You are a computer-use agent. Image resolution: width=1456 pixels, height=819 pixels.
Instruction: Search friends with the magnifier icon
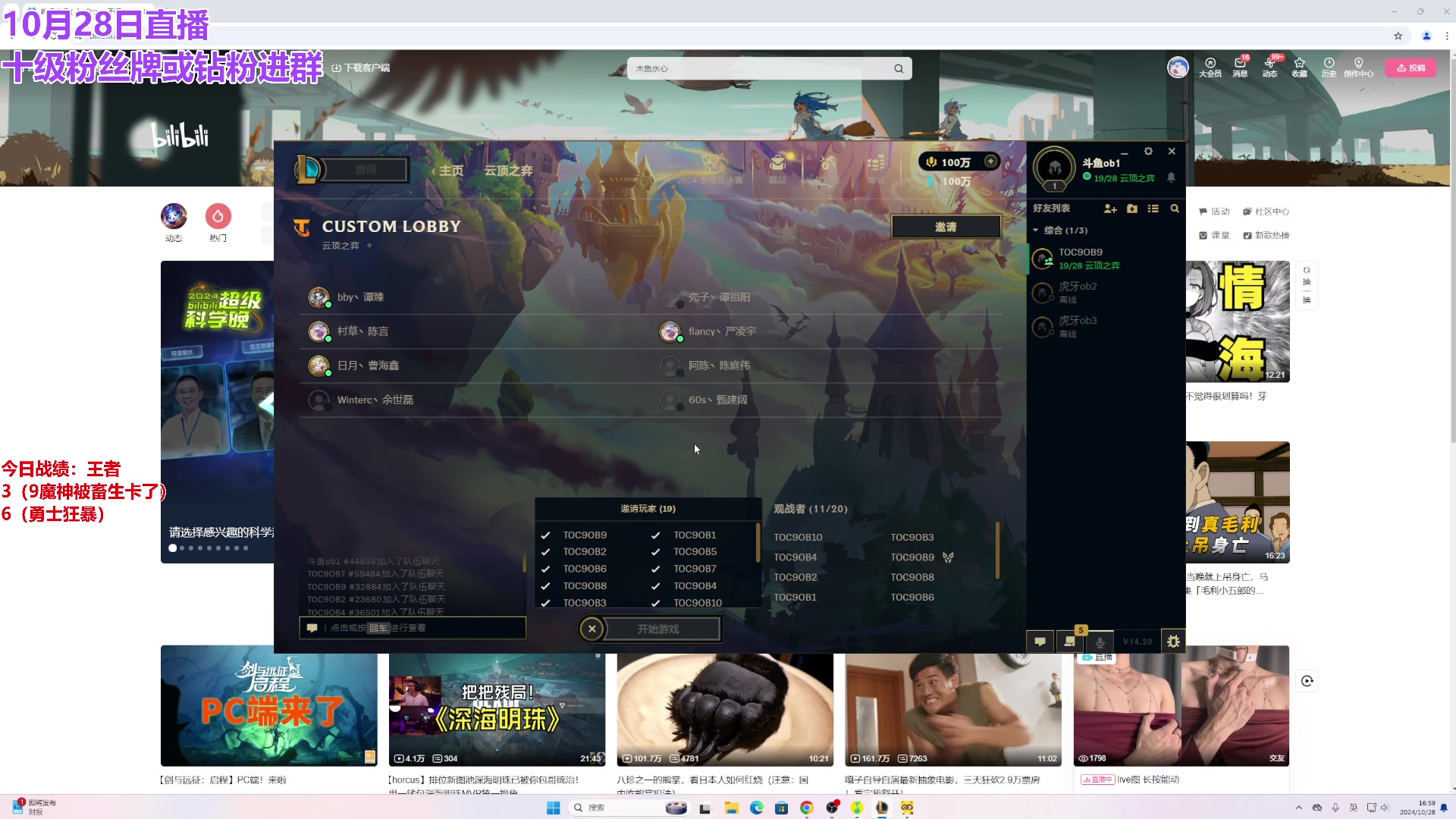(1175, 209)
